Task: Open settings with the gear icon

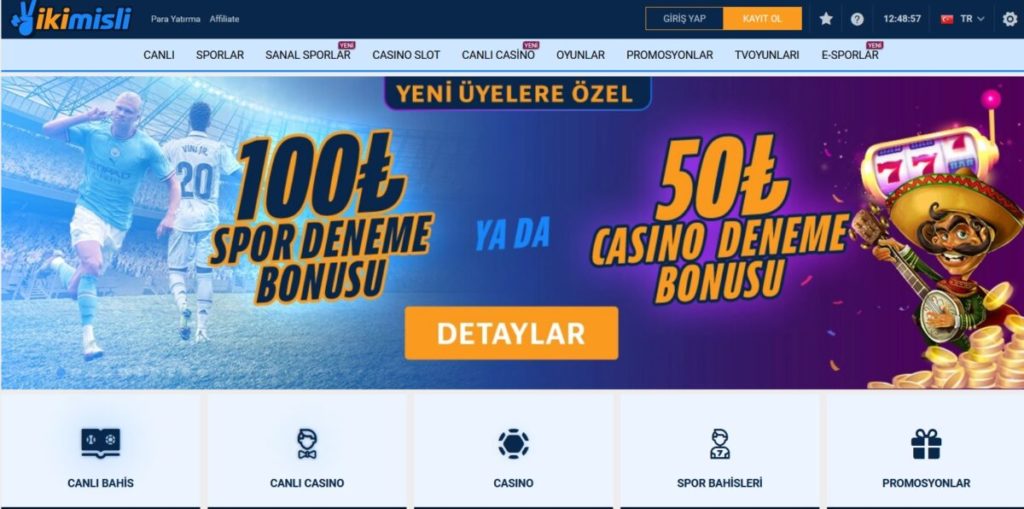Action: 1010,19
